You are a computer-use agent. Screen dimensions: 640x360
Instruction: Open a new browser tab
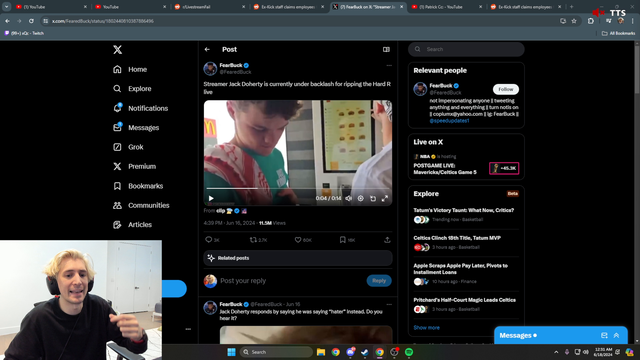click(571, 7)
